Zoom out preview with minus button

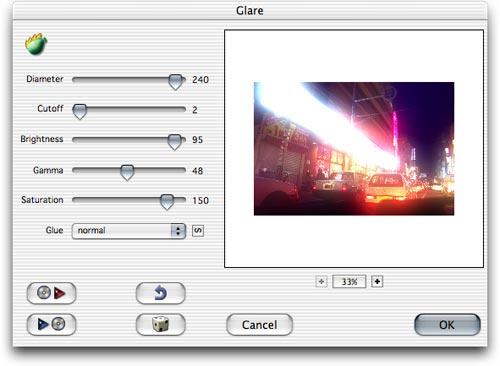[321, 282]
